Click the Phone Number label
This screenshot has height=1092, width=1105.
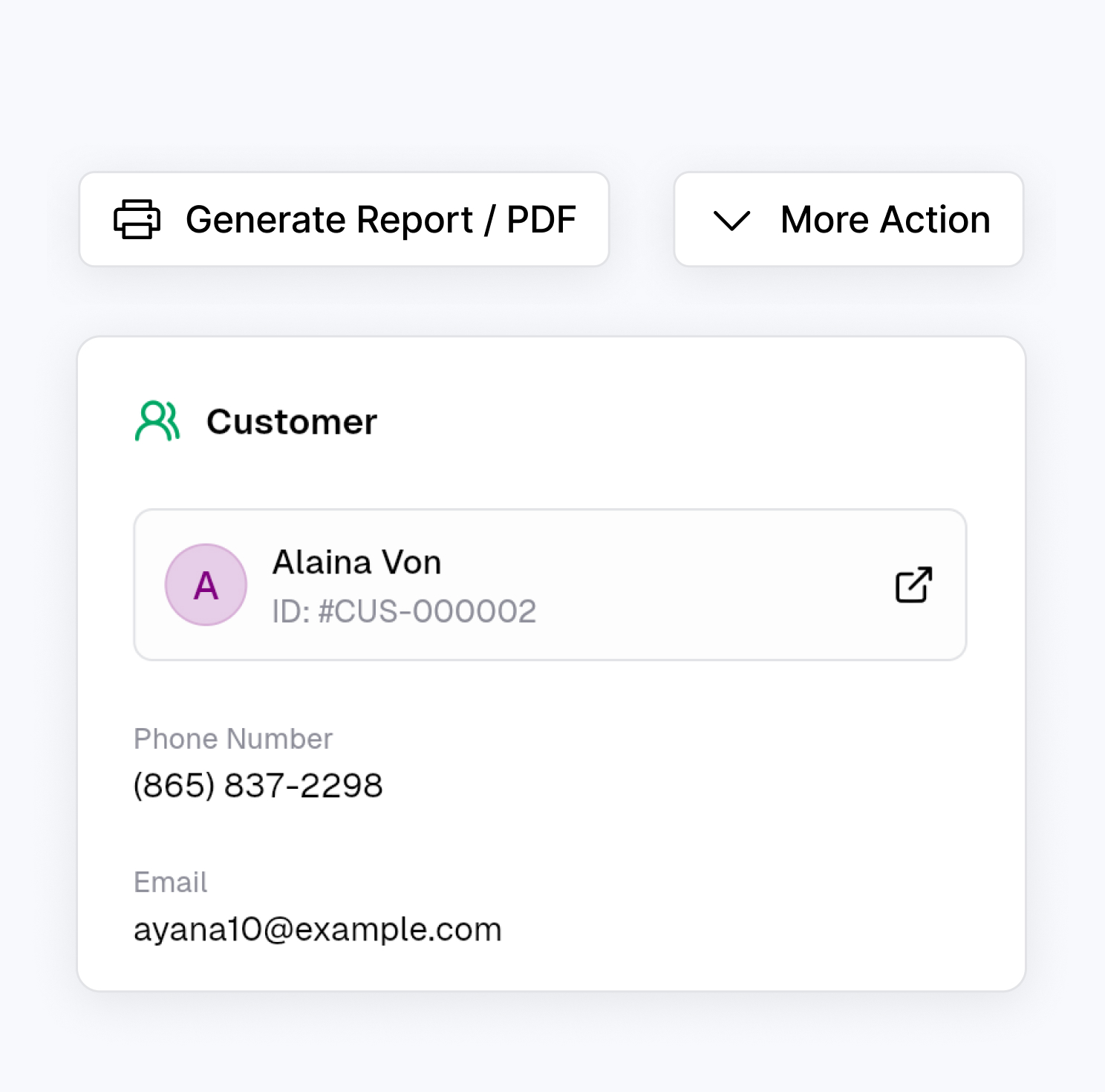pyautogui.click(x=233, y=738)
